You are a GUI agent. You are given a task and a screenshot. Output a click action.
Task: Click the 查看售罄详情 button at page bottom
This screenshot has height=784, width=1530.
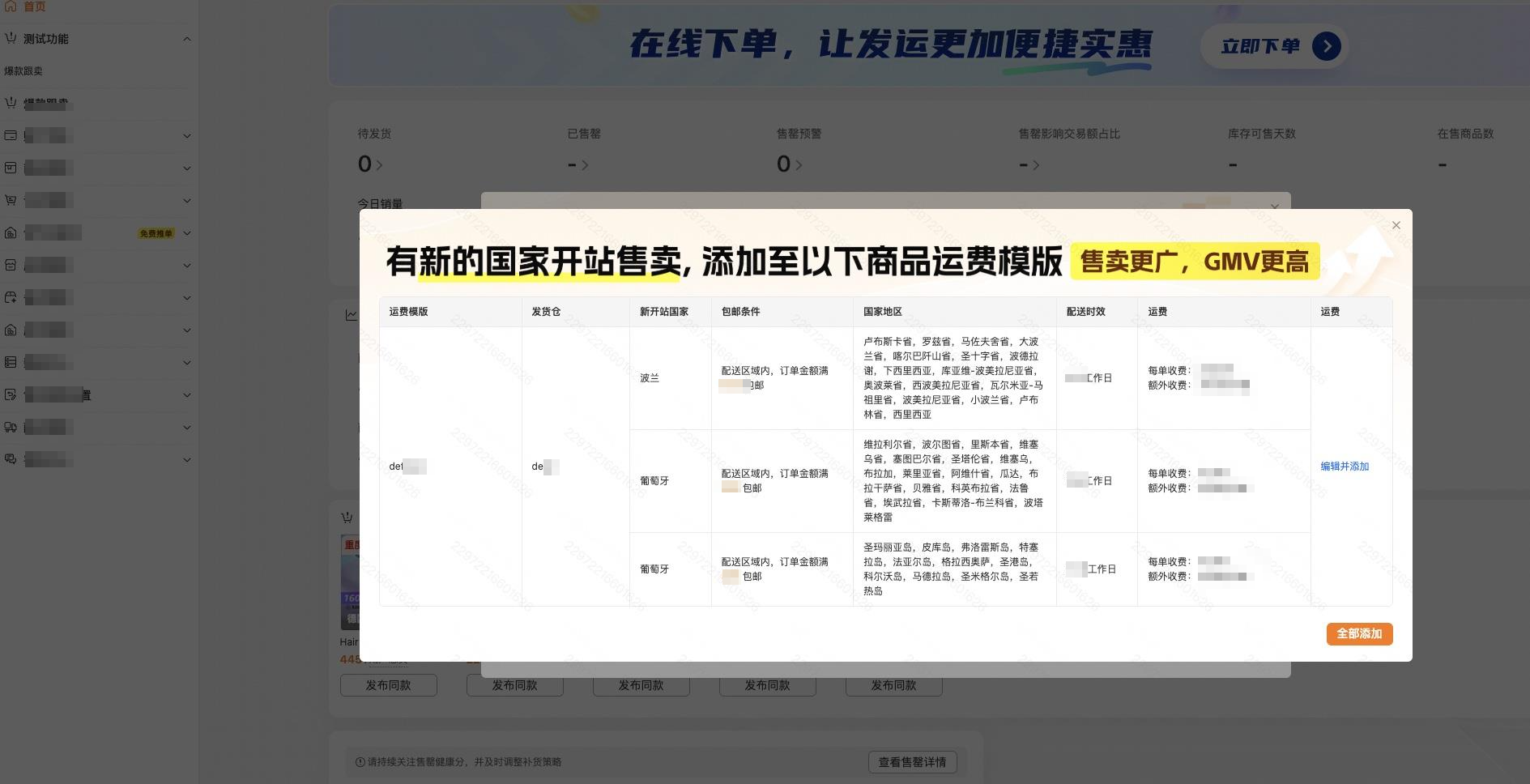[x=912, y=762]
